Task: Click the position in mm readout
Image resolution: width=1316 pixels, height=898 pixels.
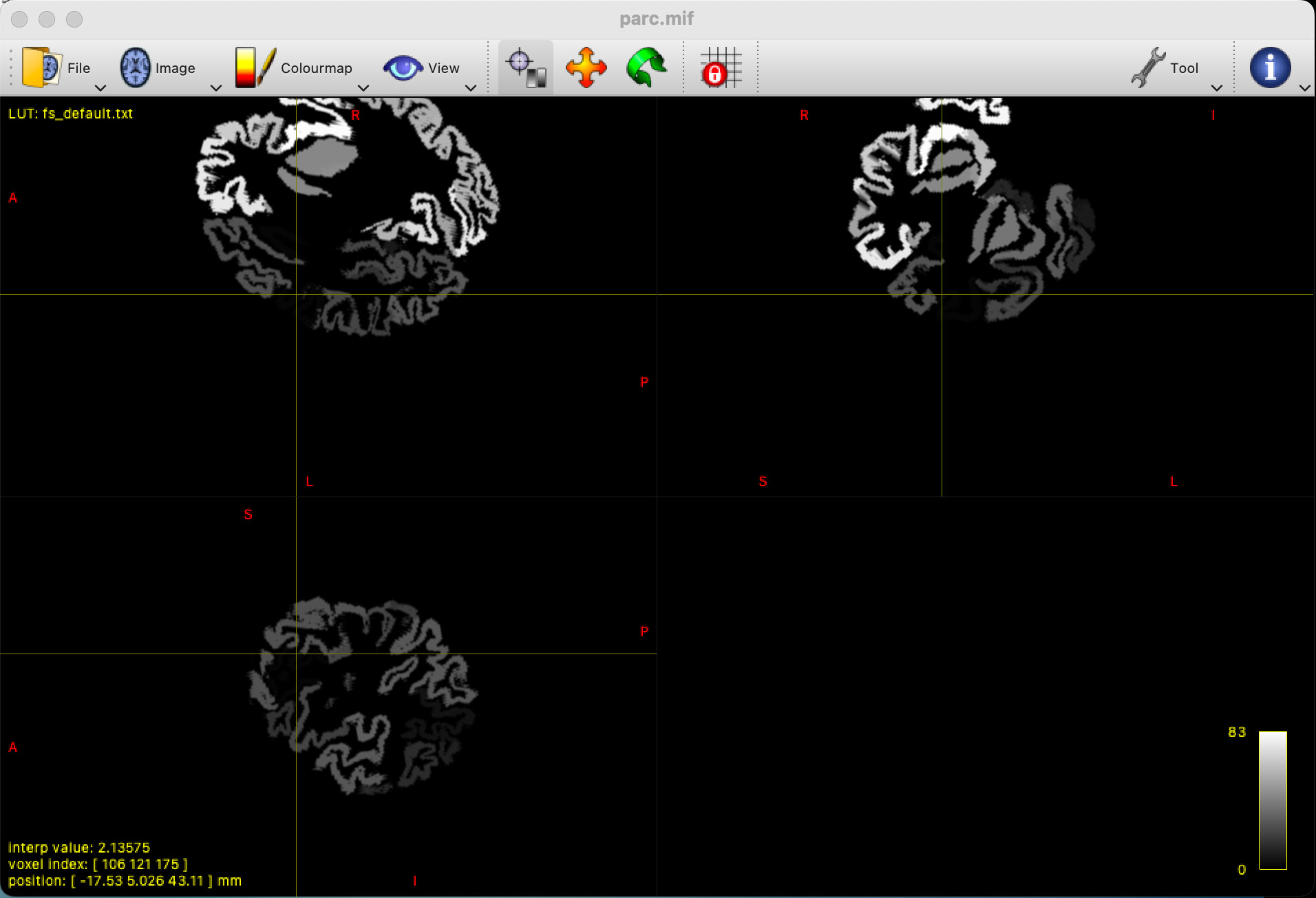Action: 125,881
